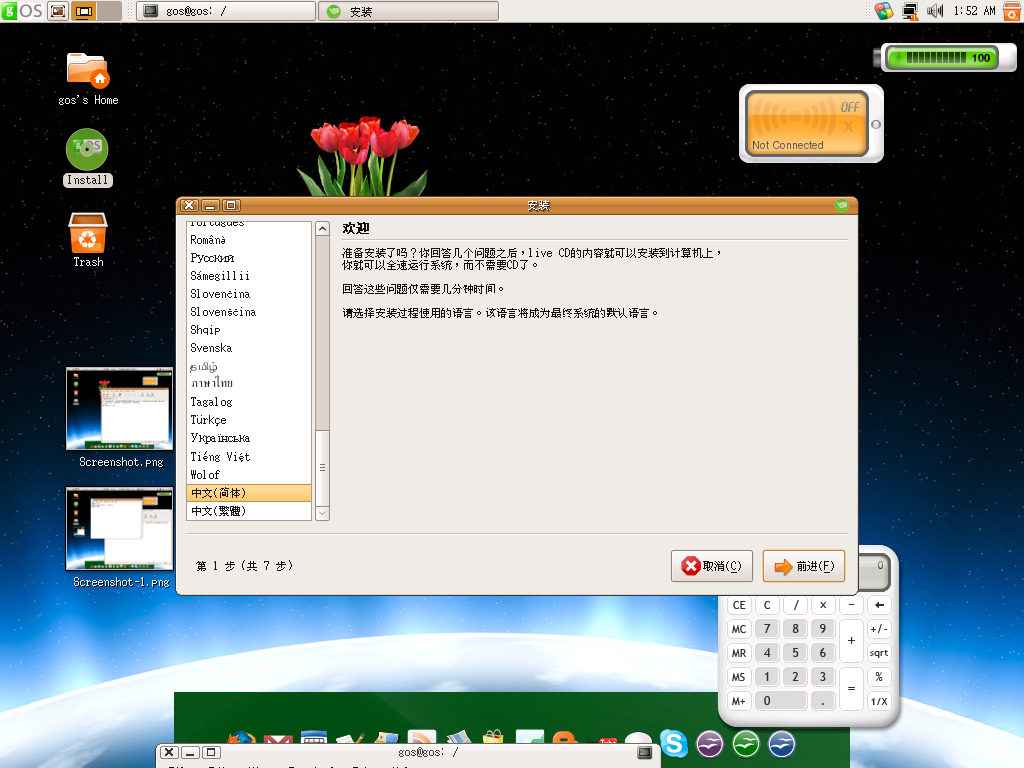Viewport: 1024px width, 768px height.
Task: Switch to the second empty workspace
Action: 110,11
